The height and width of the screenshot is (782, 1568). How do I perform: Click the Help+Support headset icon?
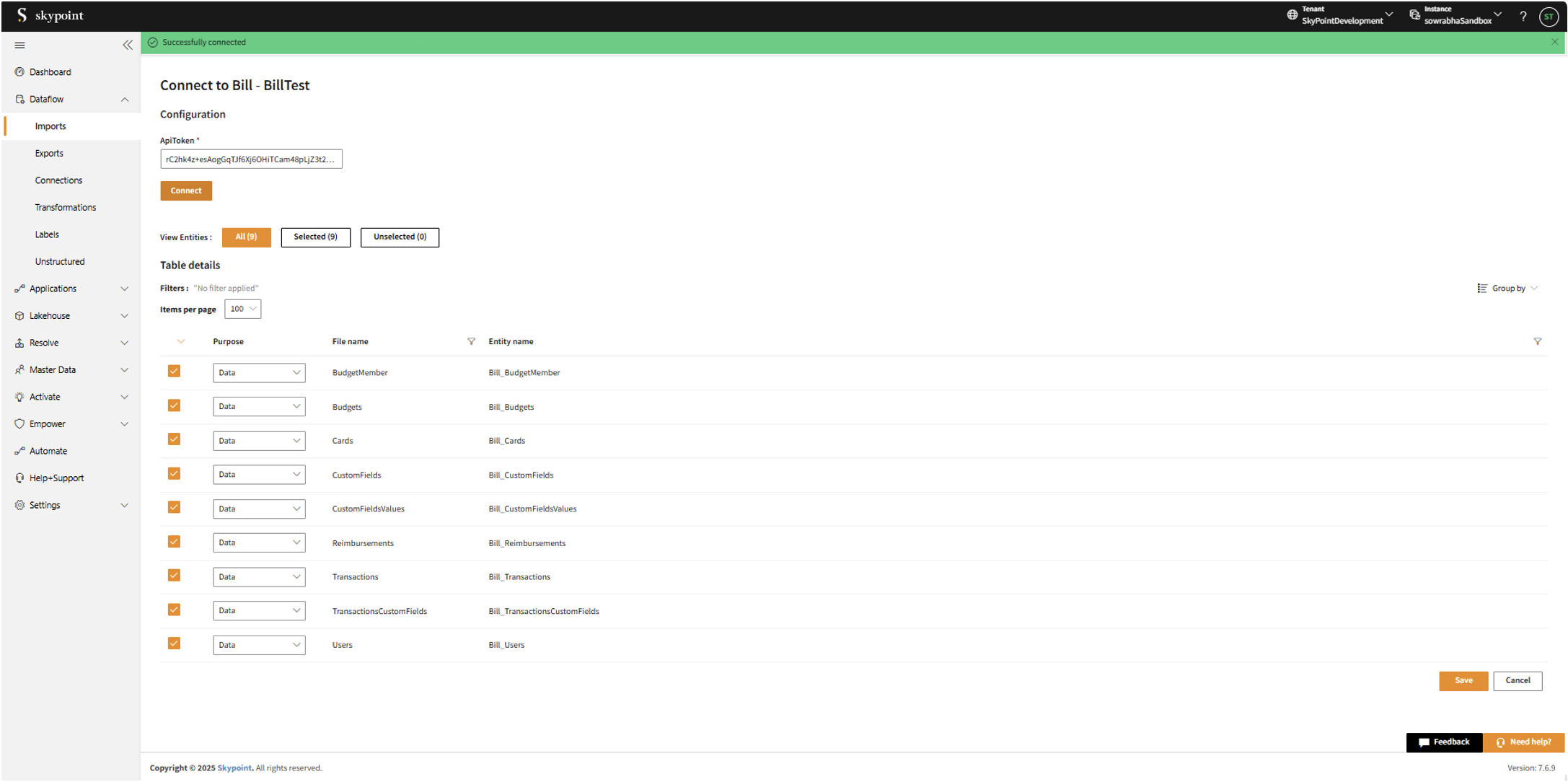click(19, 478)
